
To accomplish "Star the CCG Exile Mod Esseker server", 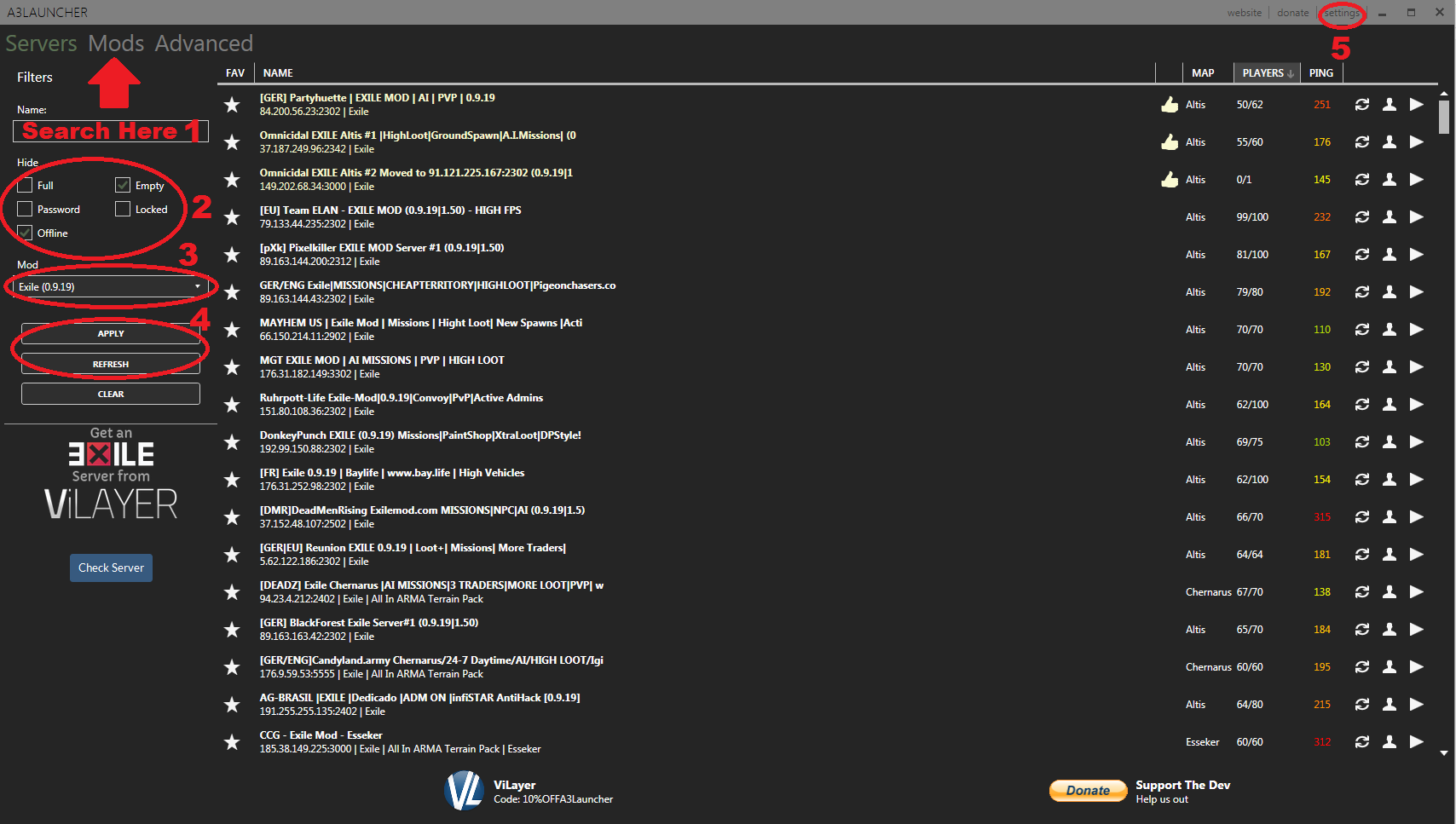I will (x=232, y=742).
